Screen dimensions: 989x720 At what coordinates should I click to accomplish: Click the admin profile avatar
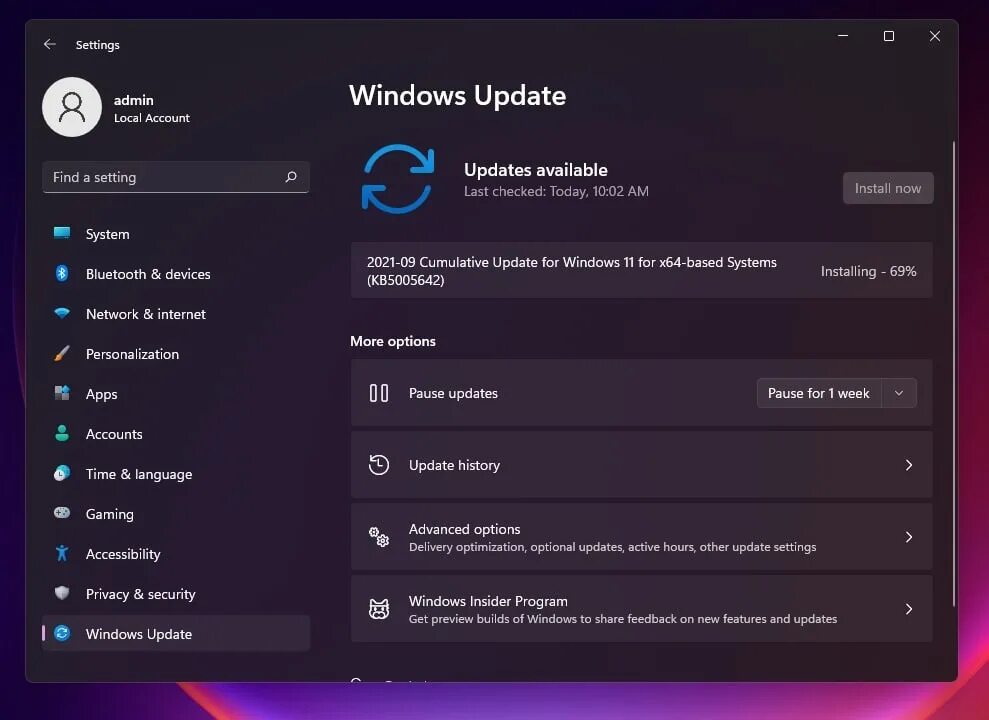point(72,107)
